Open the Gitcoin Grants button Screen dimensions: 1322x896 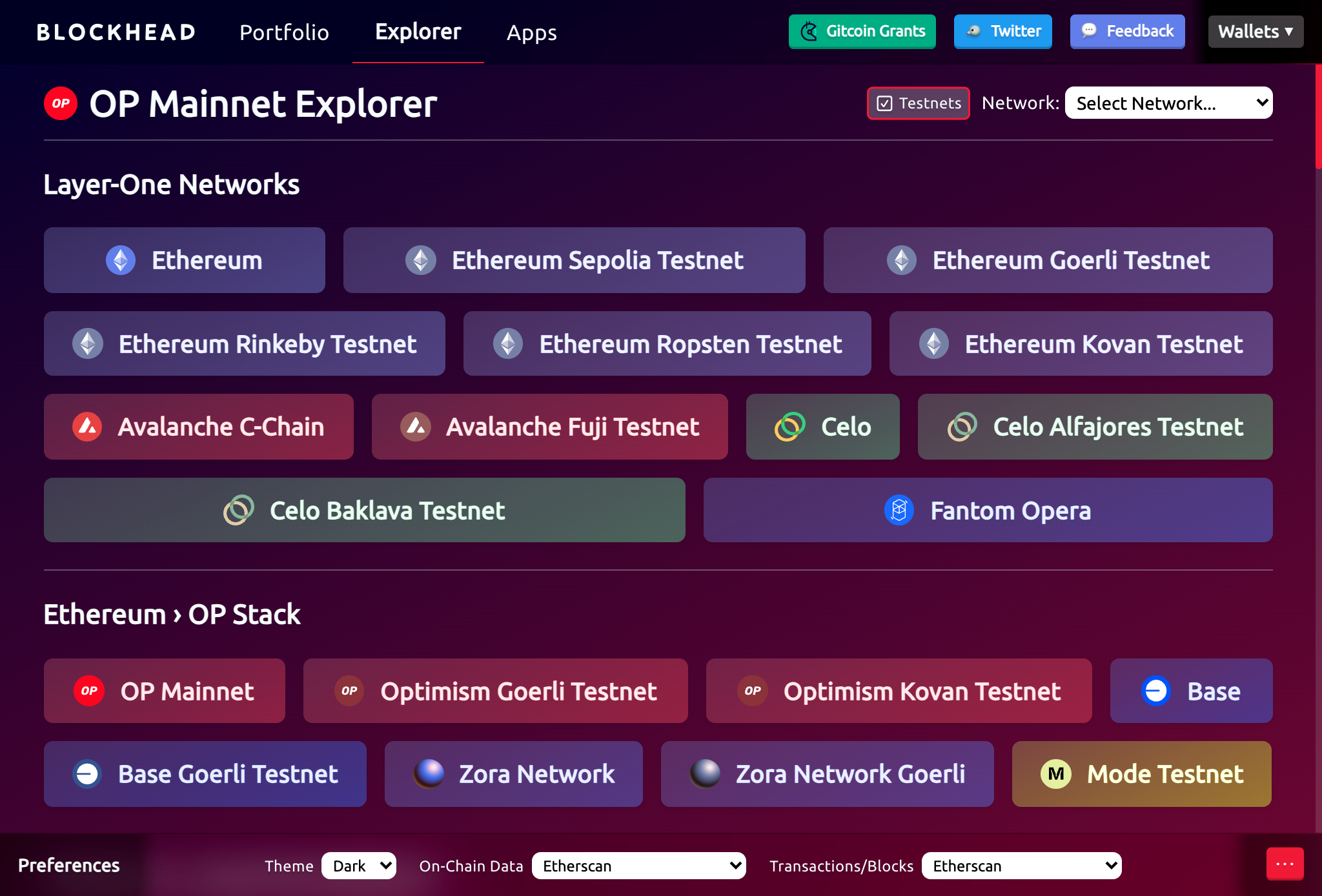click(x=862, y=31)
